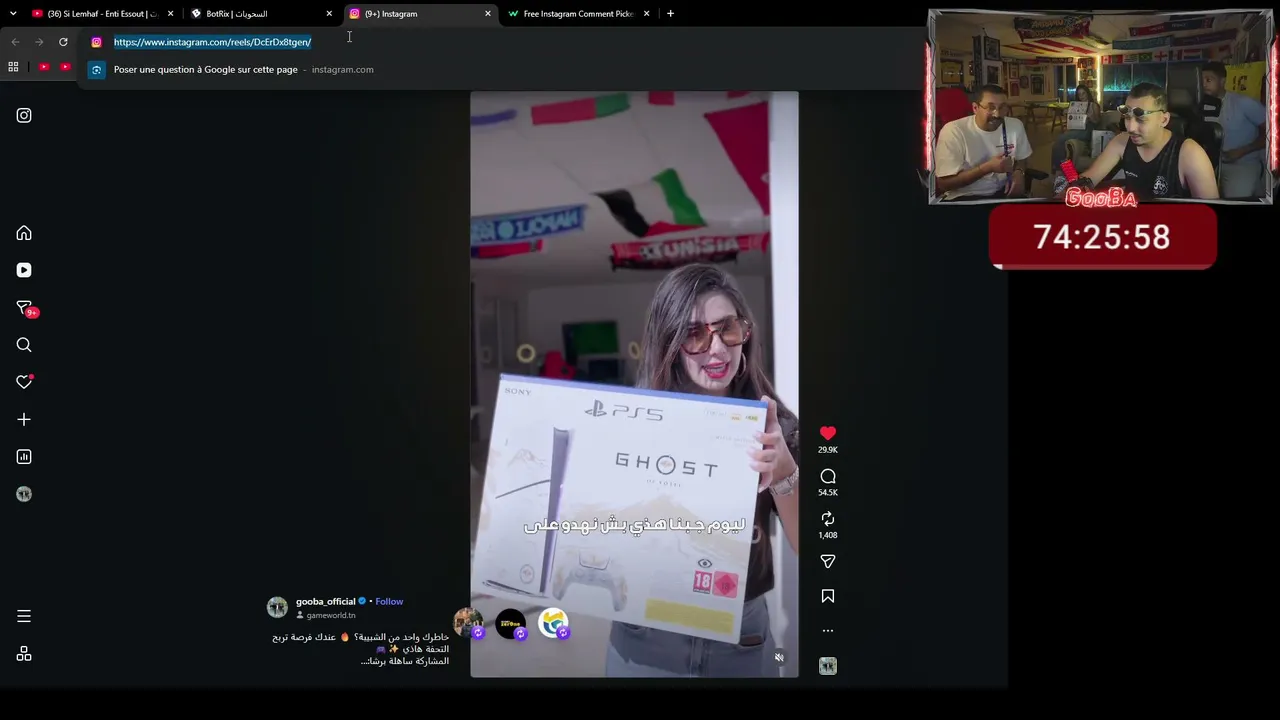Open the Reels icon in sidebar
The height and width of the screenshot is (720, 1280).
[x=24, y=270]
